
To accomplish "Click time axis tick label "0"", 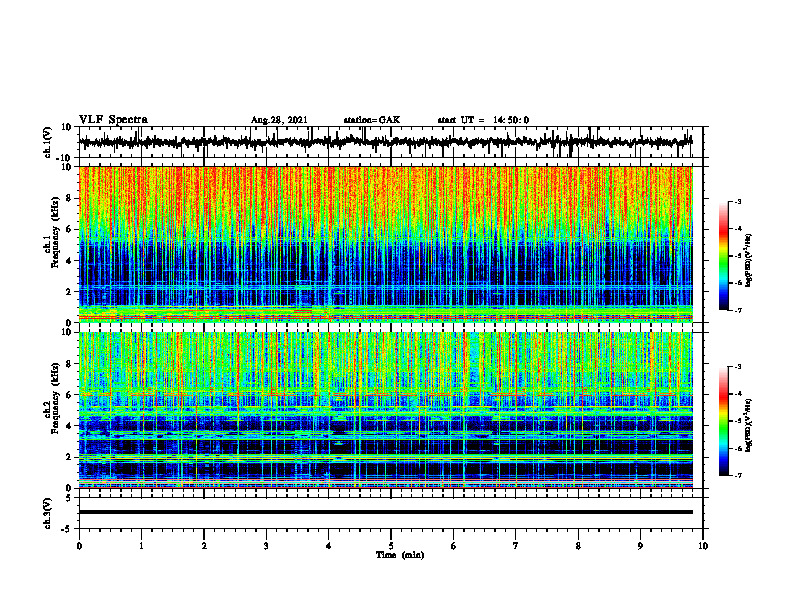I will click(79, 546).
